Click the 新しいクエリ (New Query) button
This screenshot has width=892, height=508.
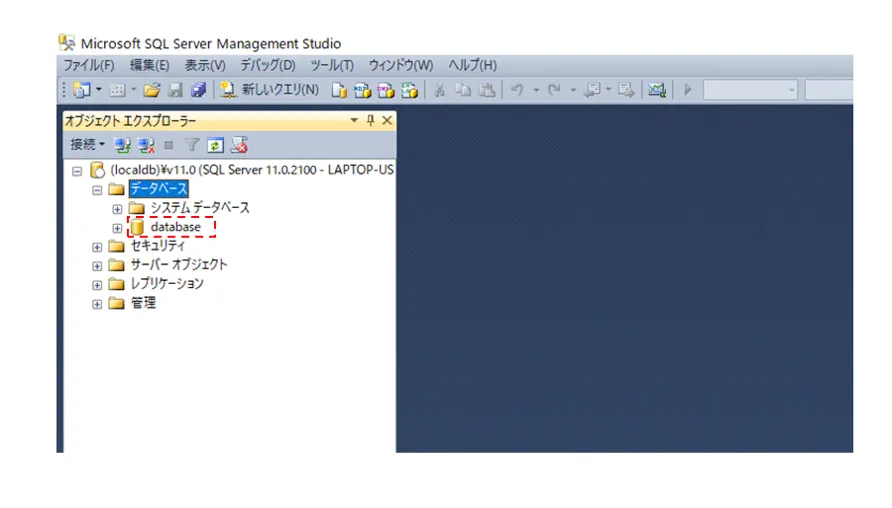(269, 90)
